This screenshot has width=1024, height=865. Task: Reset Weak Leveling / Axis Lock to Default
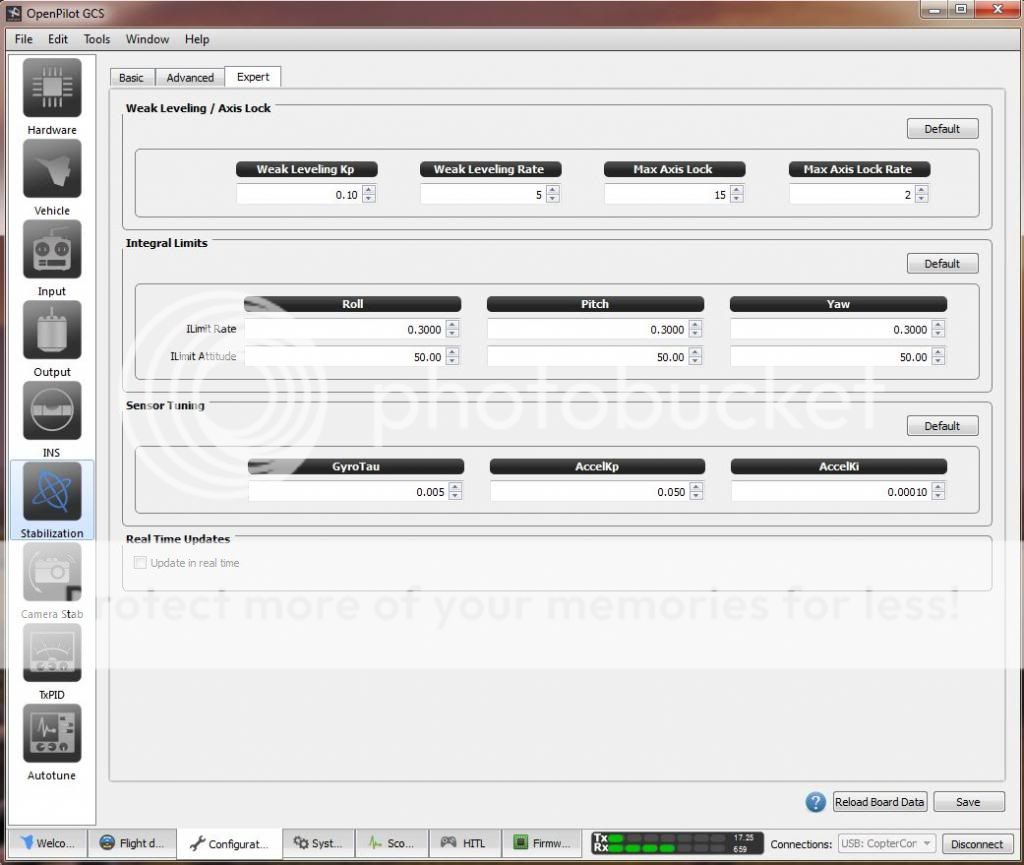(x=942, y=129)
